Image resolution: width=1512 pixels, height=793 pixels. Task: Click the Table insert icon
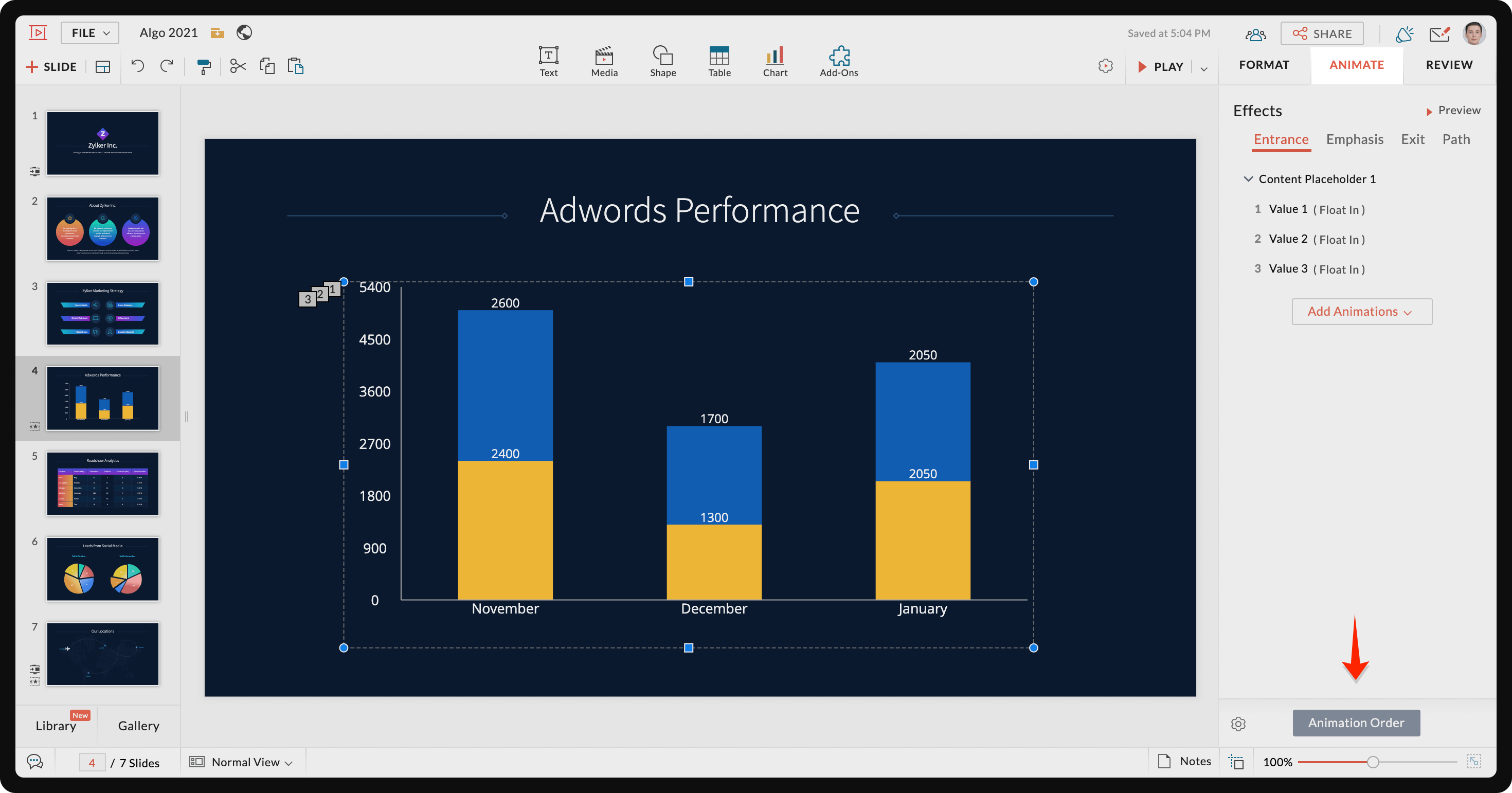point(719,61)
